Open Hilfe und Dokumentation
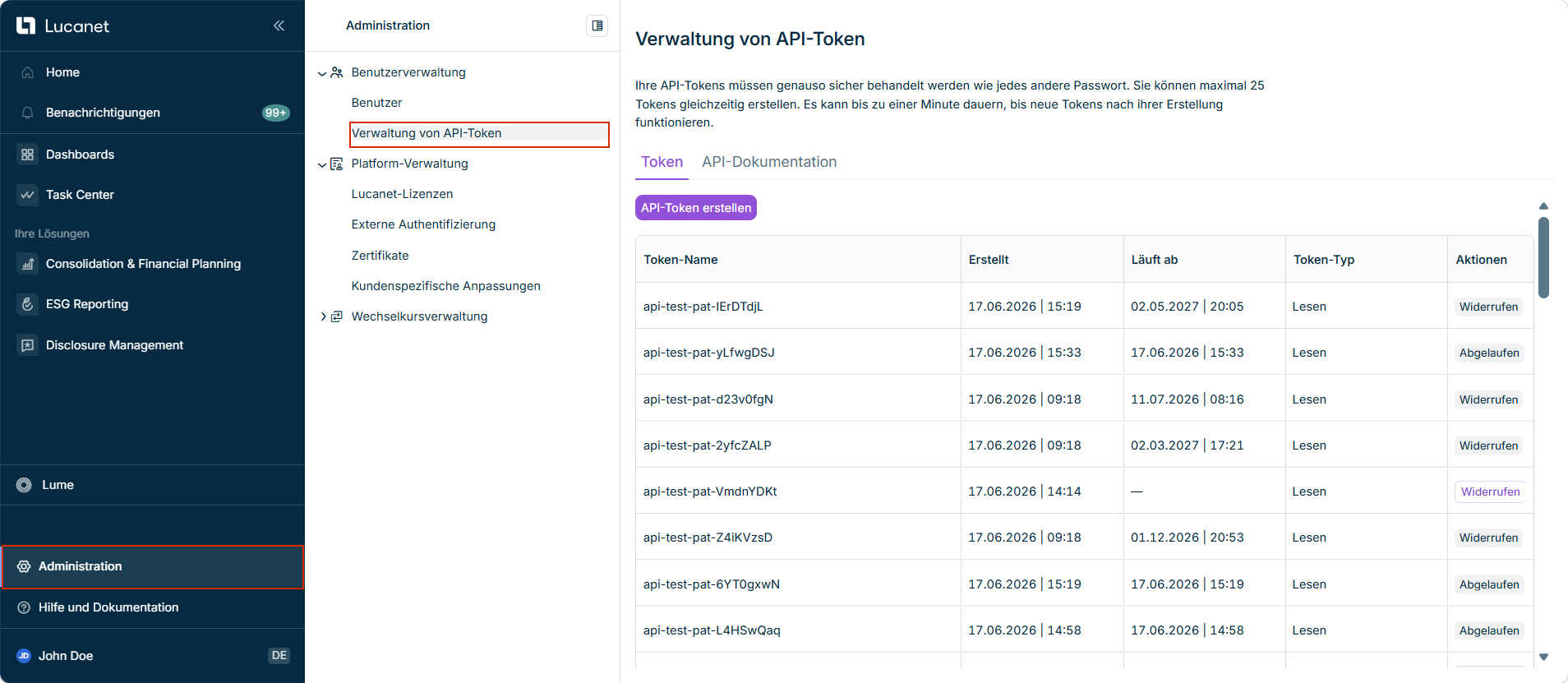The image size is (1568, 683). (108, 607)
